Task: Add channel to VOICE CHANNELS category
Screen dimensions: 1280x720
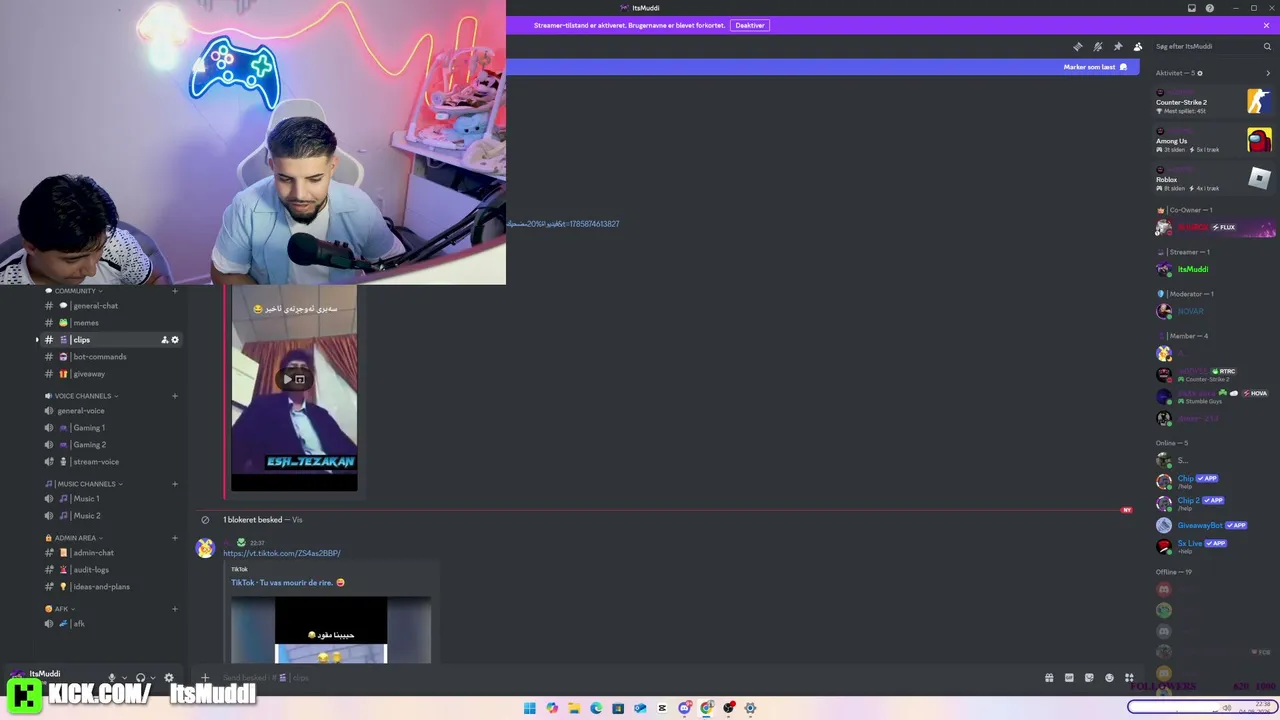Action: pos(175,396)
